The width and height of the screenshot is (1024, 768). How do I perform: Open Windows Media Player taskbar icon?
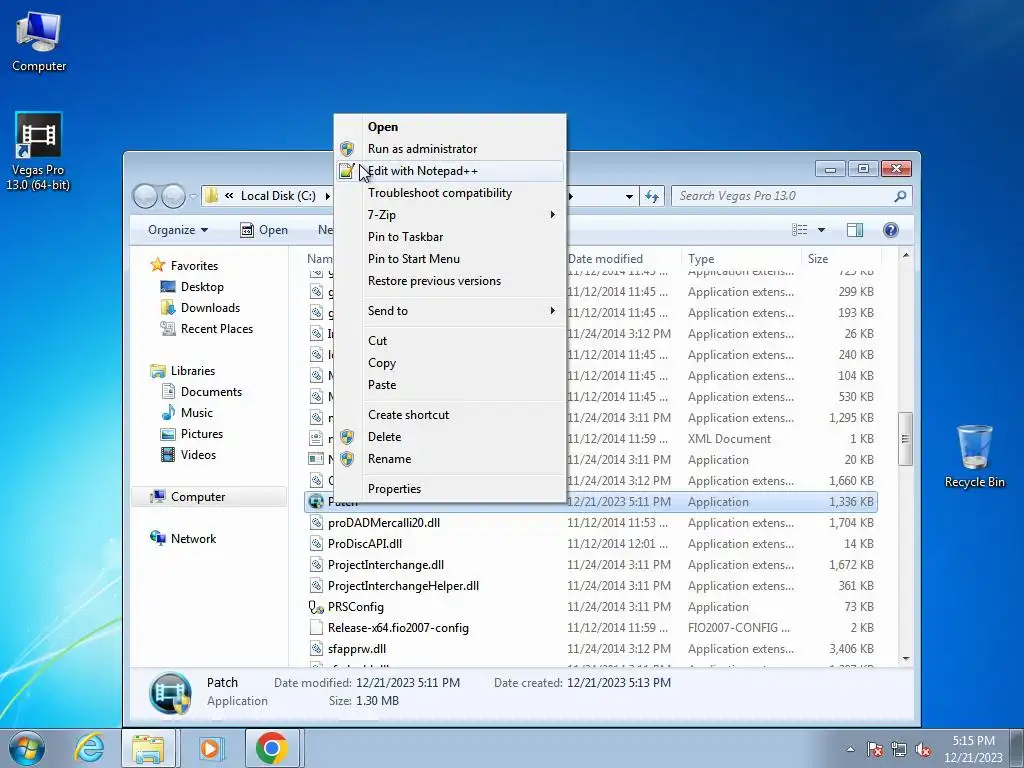[210, 748]
